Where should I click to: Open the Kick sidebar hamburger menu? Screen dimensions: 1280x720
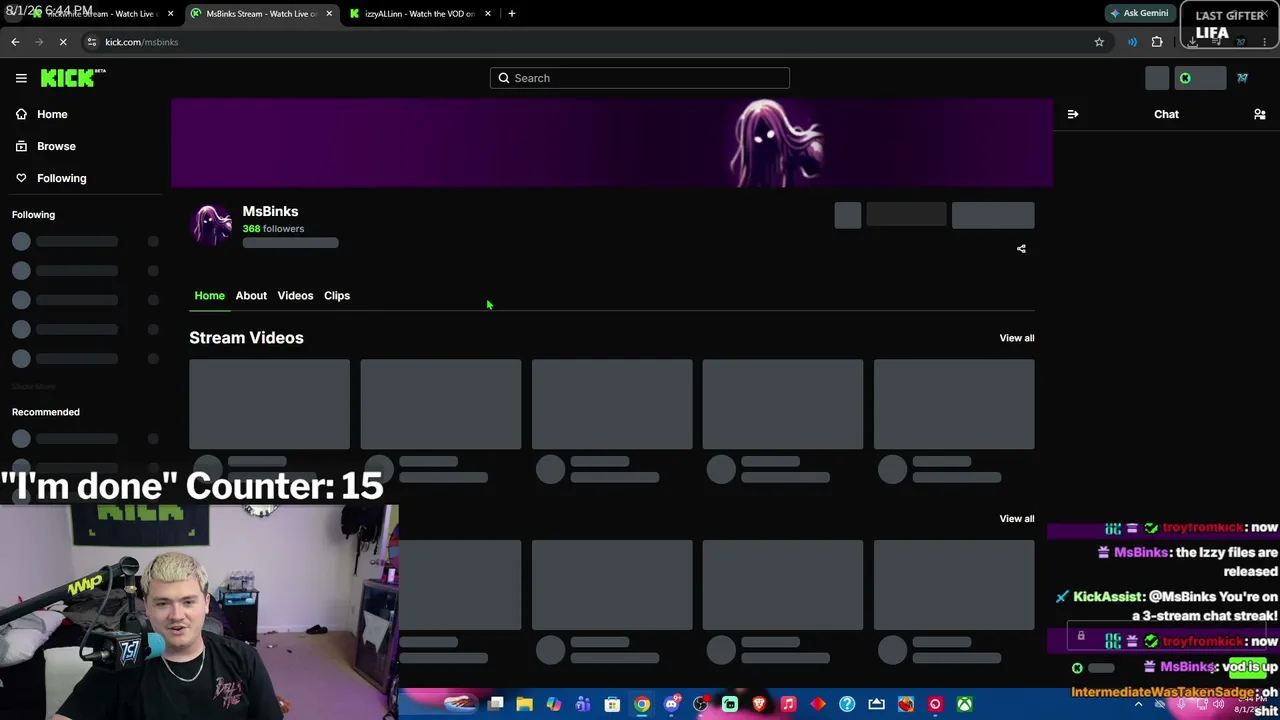pyautogui.click(x=21, y=78)
